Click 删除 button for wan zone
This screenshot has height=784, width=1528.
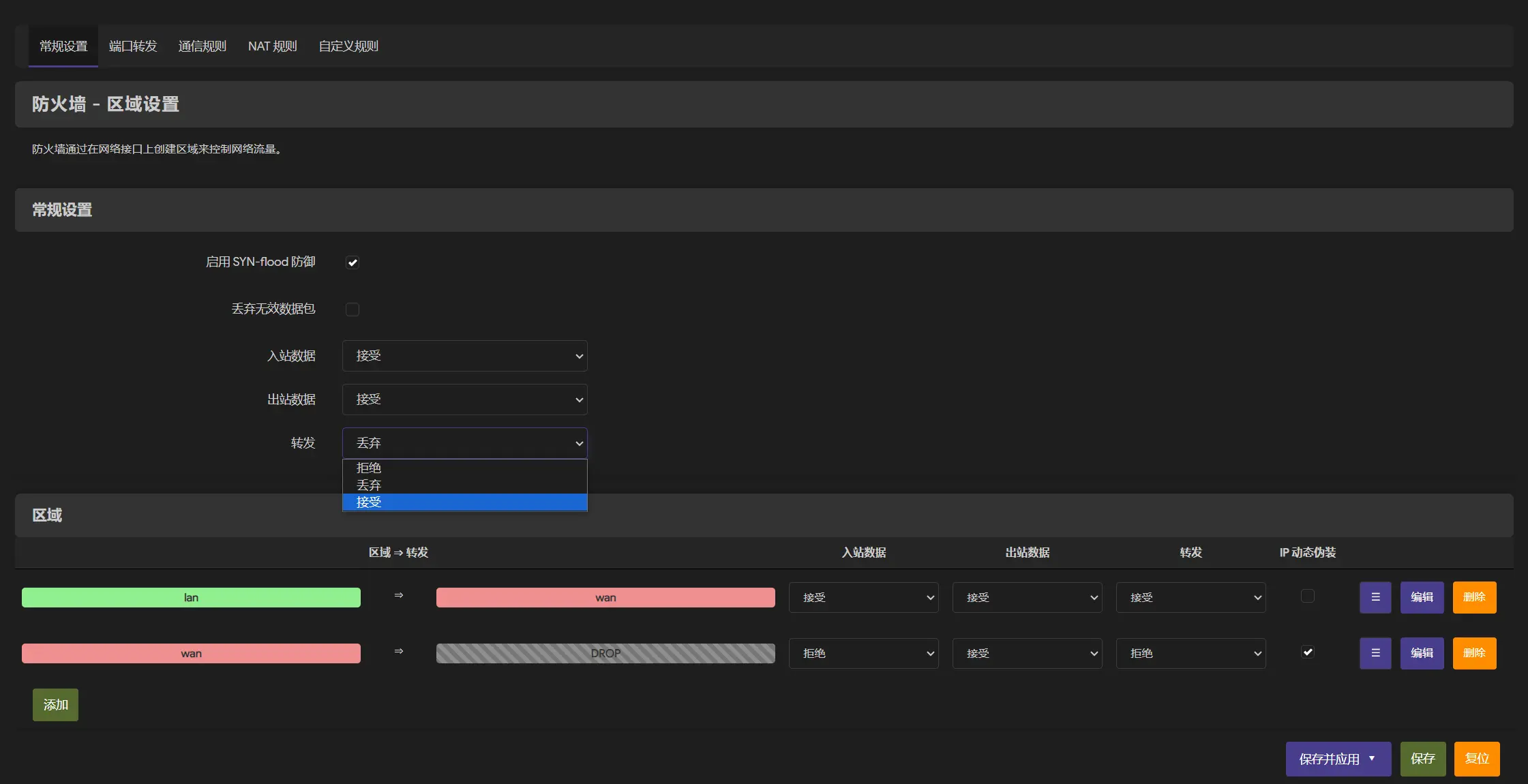(x=1474, y=653)
